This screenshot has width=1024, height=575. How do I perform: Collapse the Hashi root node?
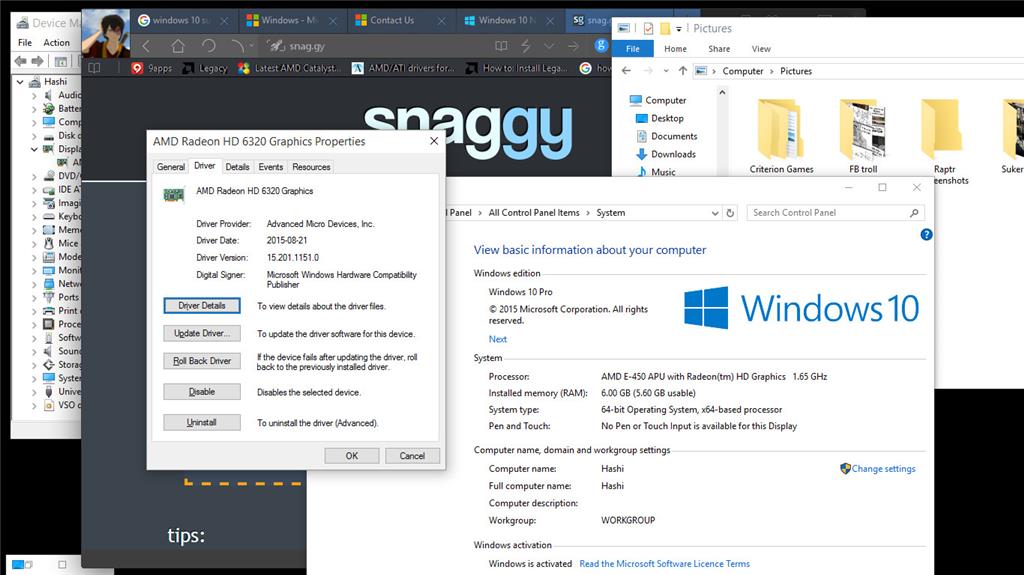coord(20,82)
